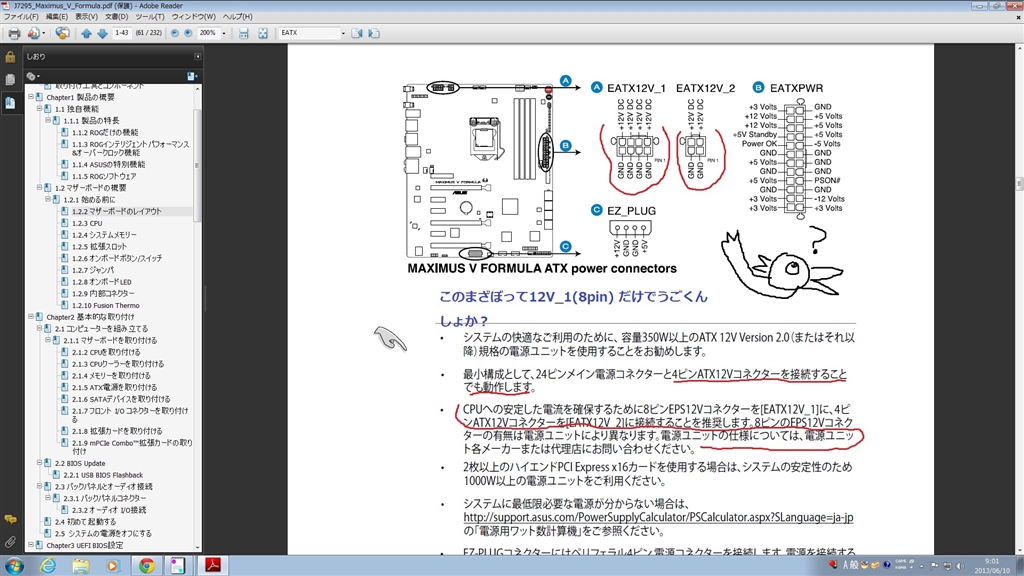This screenshot has width=1024, height=576.
Task: Click the convert-to-PDF online toolbar icon
Action: (x=34, y=33)
